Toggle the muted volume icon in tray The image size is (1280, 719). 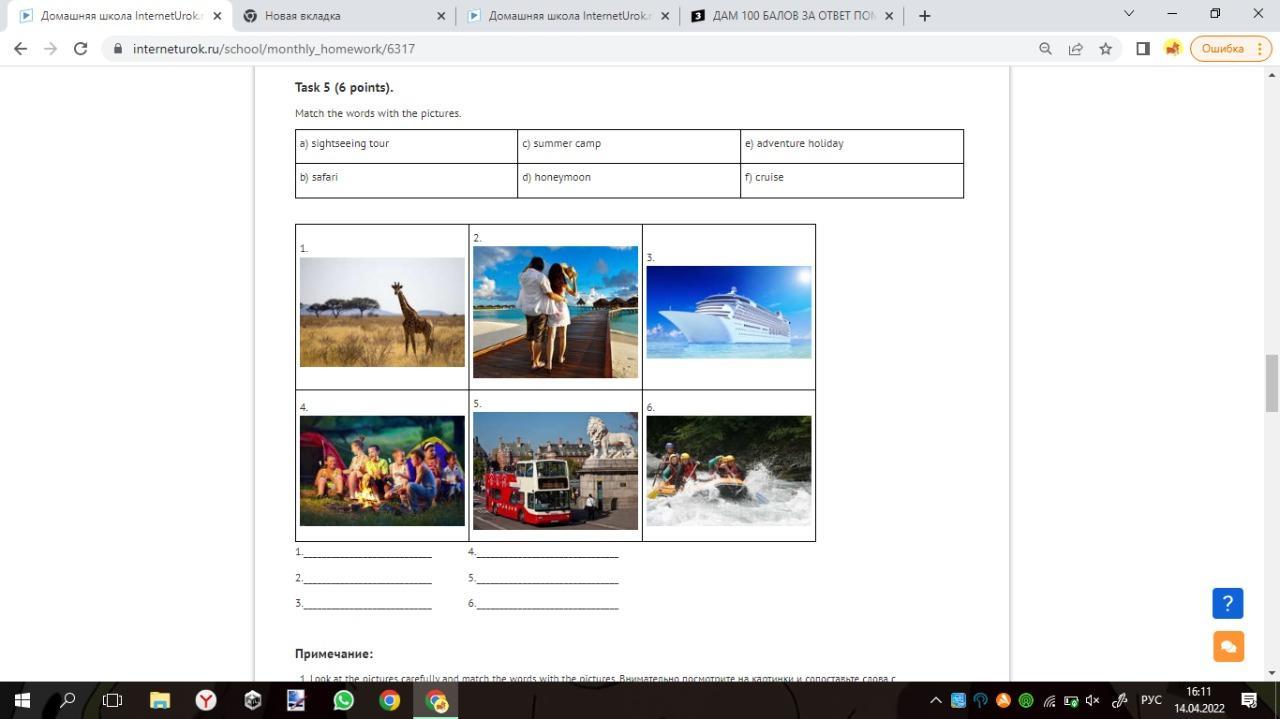point(1092,700)
